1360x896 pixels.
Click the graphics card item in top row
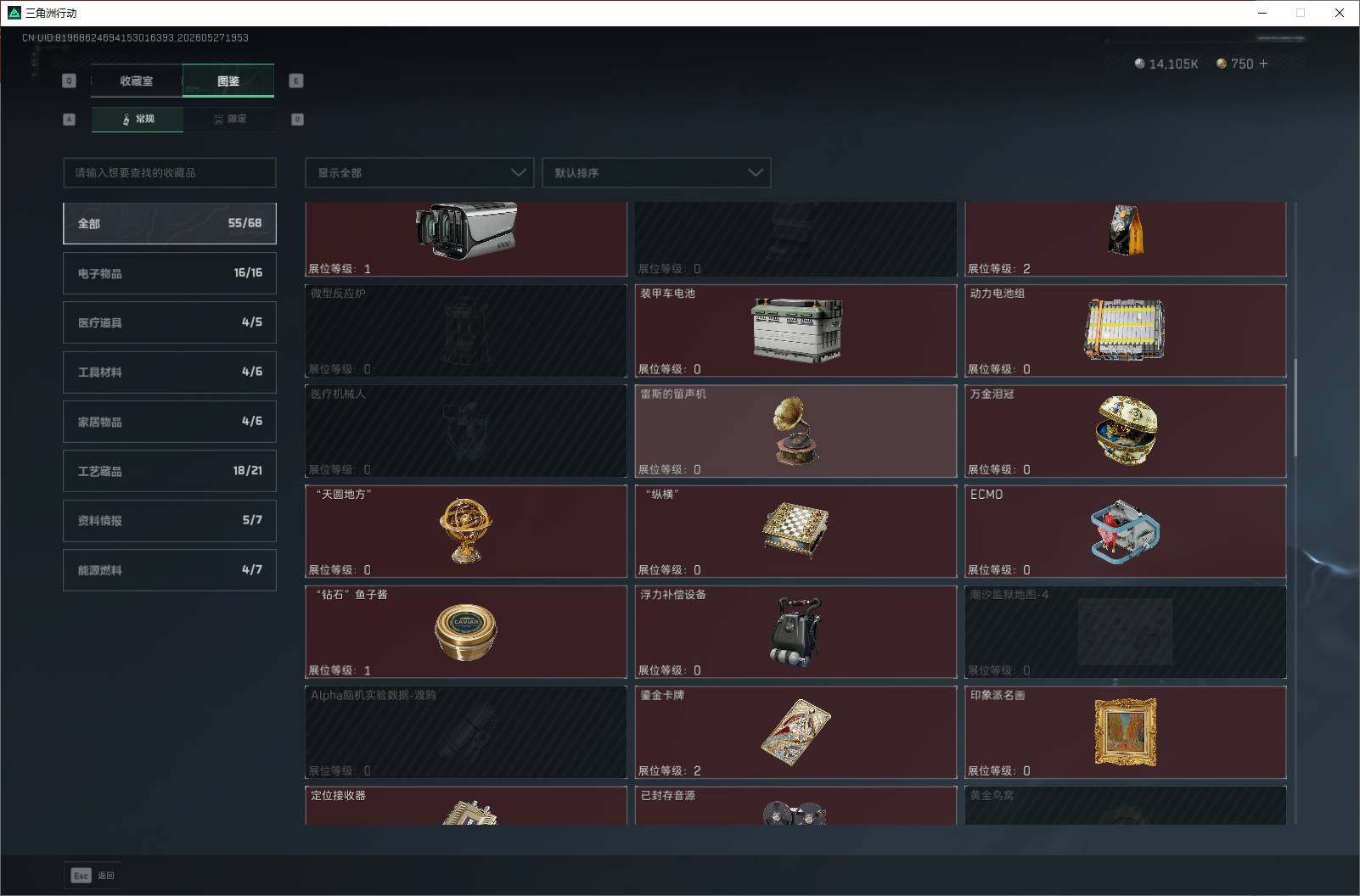point(466,230)
